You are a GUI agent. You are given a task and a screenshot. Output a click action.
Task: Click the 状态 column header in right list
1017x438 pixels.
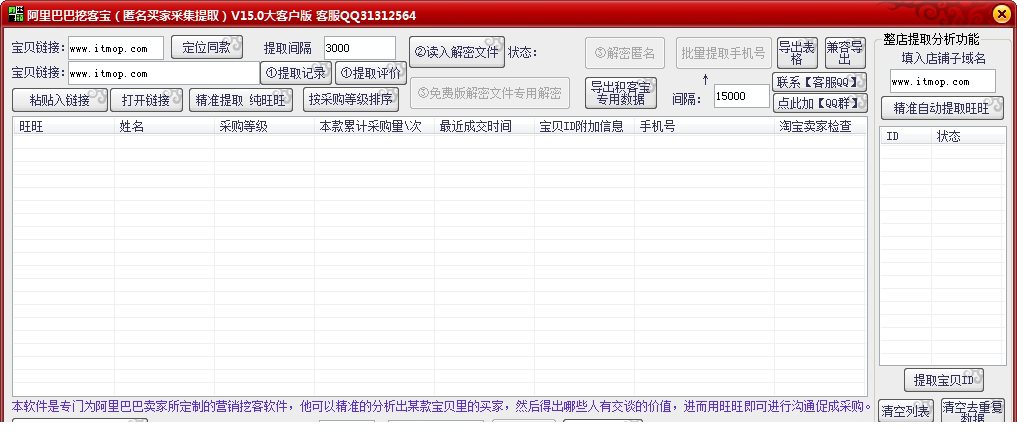(x=968, y=136)
